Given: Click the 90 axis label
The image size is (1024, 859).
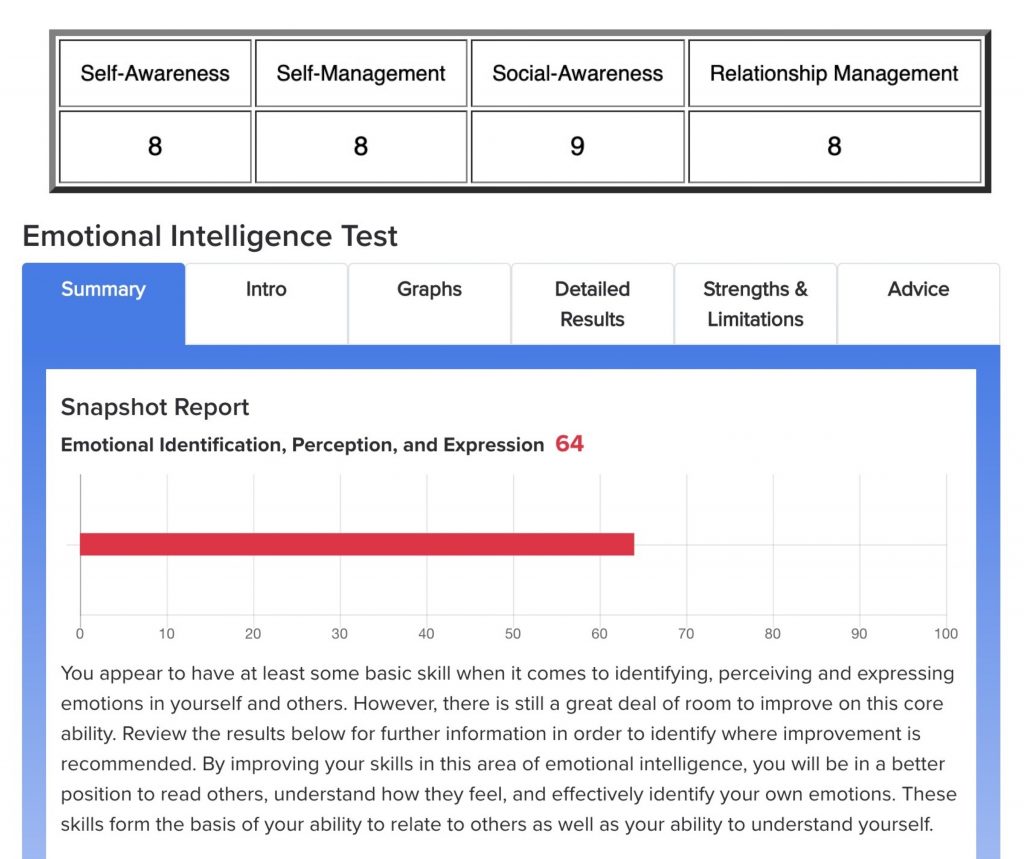Looking at the screenshot, I should [x=859, y=634].
